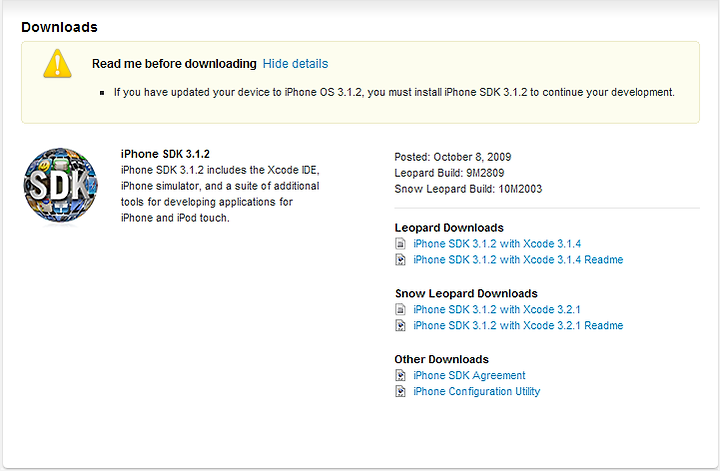
Task: Download iPhone SDK 3.1.2 with Xcode 3.2.1
Action: pyautogui.click(x=497, y=309)
